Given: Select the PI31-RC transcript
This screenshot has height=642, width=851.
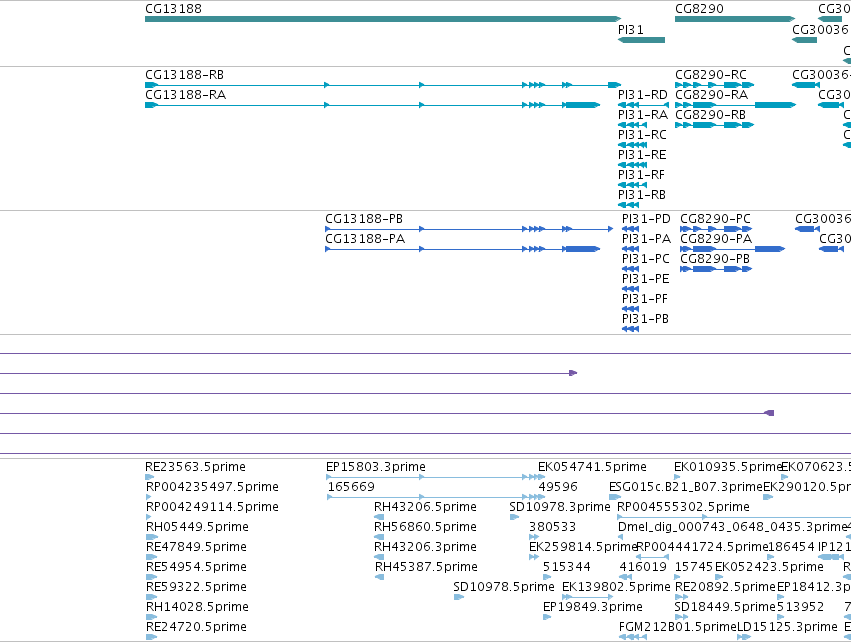Looking at the screenshot, I should point(632,145).
